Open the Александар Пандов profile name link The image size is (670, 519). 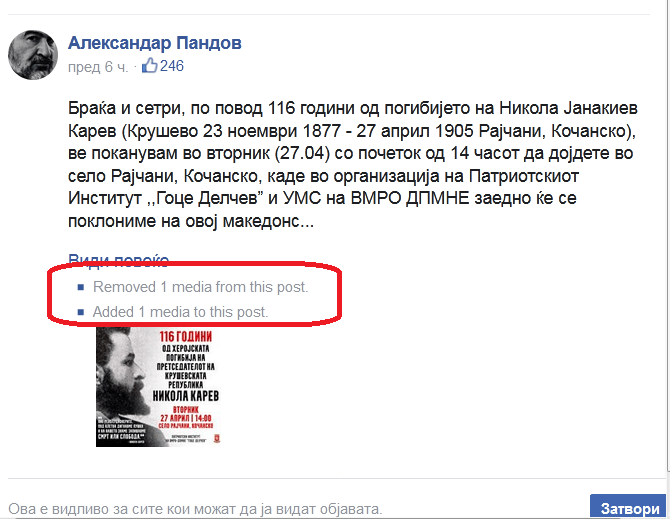click(x=155, y=43)
